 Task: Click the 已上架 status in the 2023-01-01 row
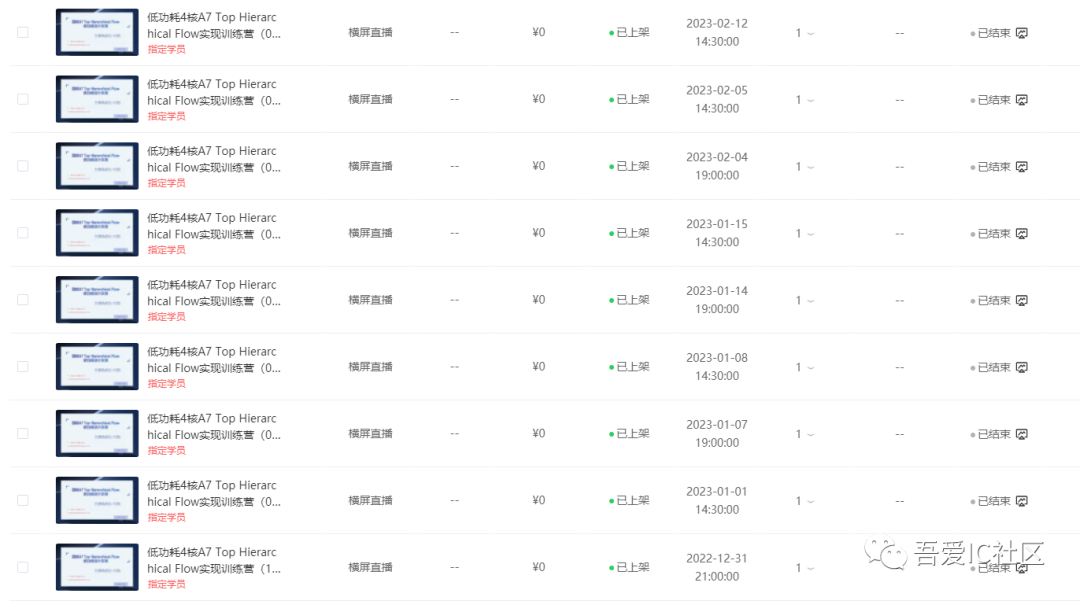(632, 500)
